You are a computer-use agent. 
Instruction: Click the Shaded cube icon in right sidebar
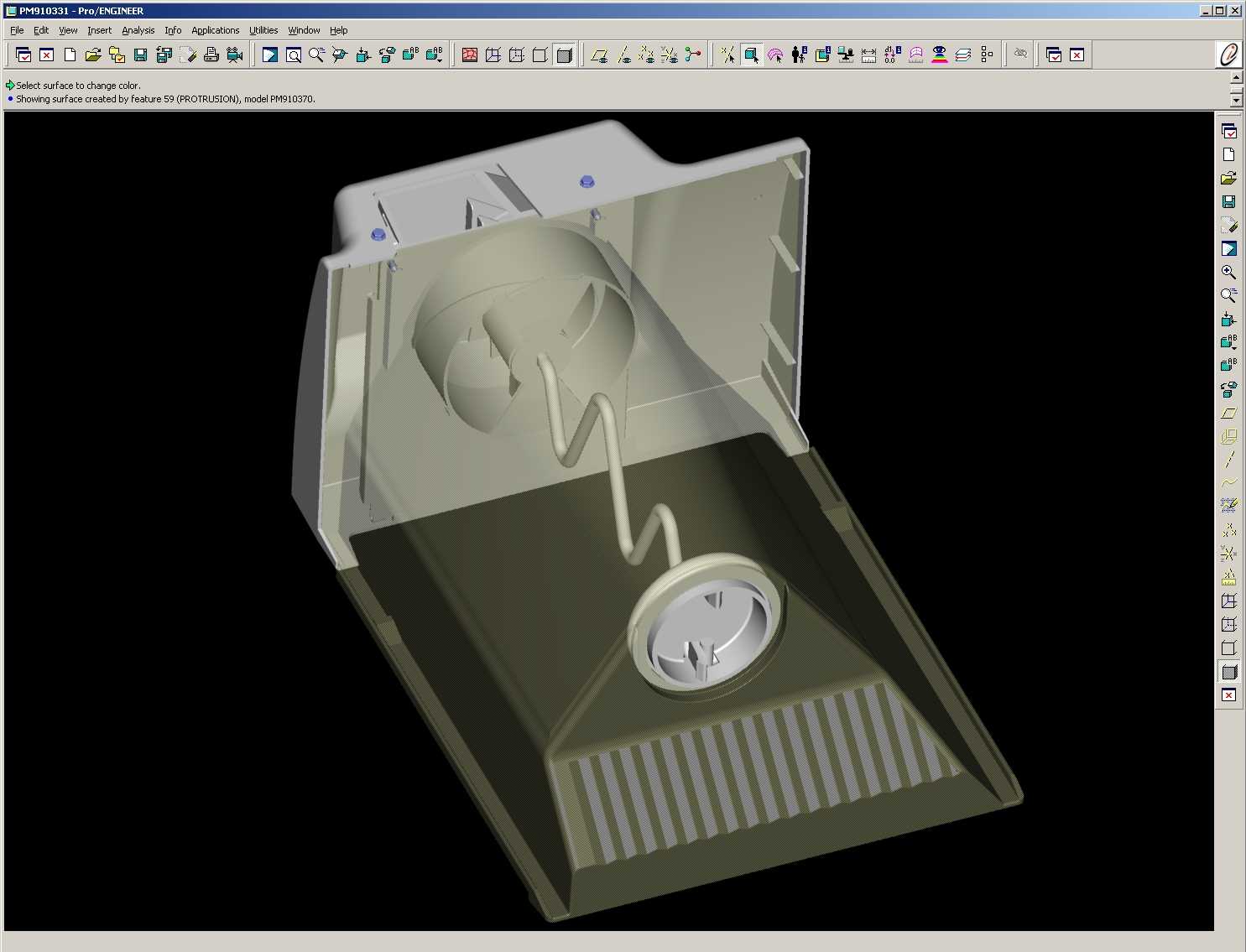pos(1228,672)
